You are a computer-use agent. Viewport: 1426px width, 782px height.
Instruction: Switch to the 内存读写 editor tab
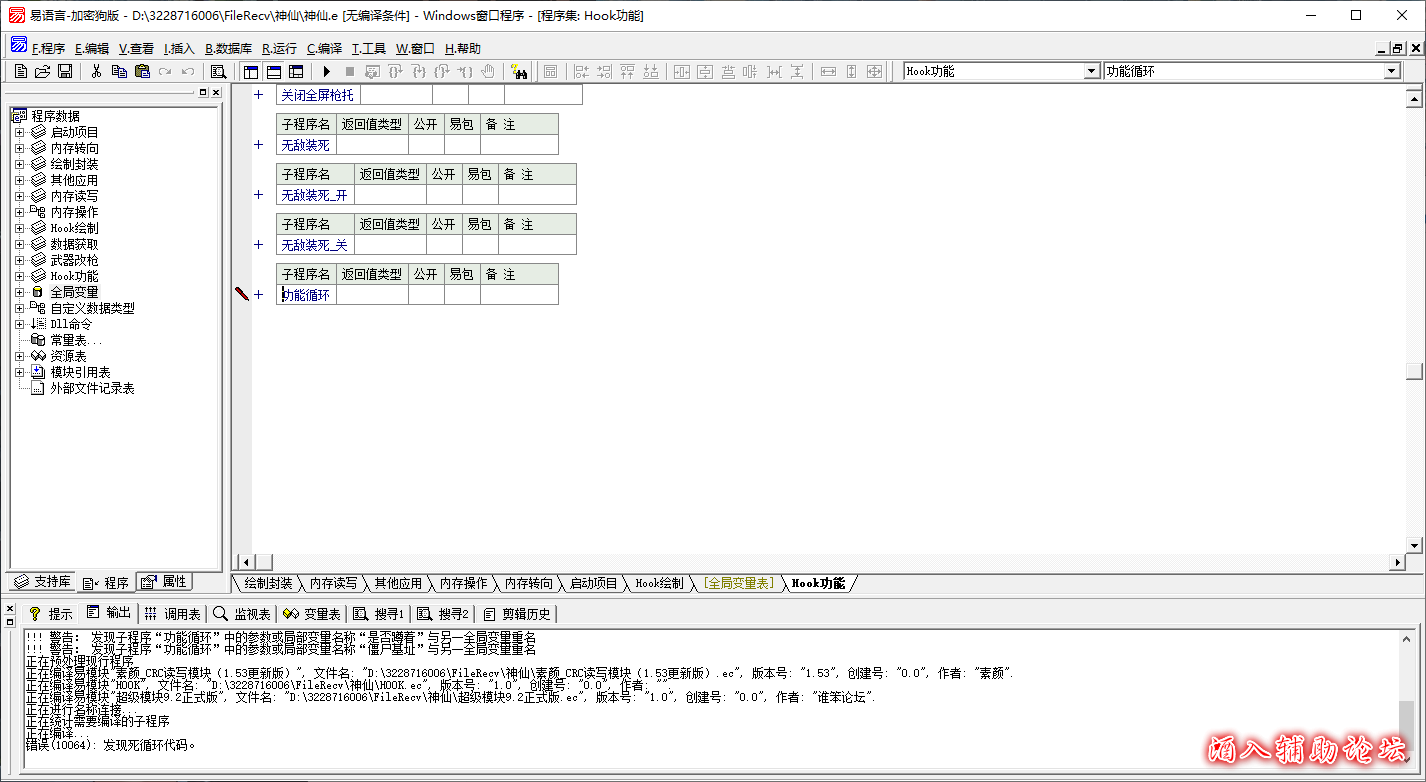333,583
